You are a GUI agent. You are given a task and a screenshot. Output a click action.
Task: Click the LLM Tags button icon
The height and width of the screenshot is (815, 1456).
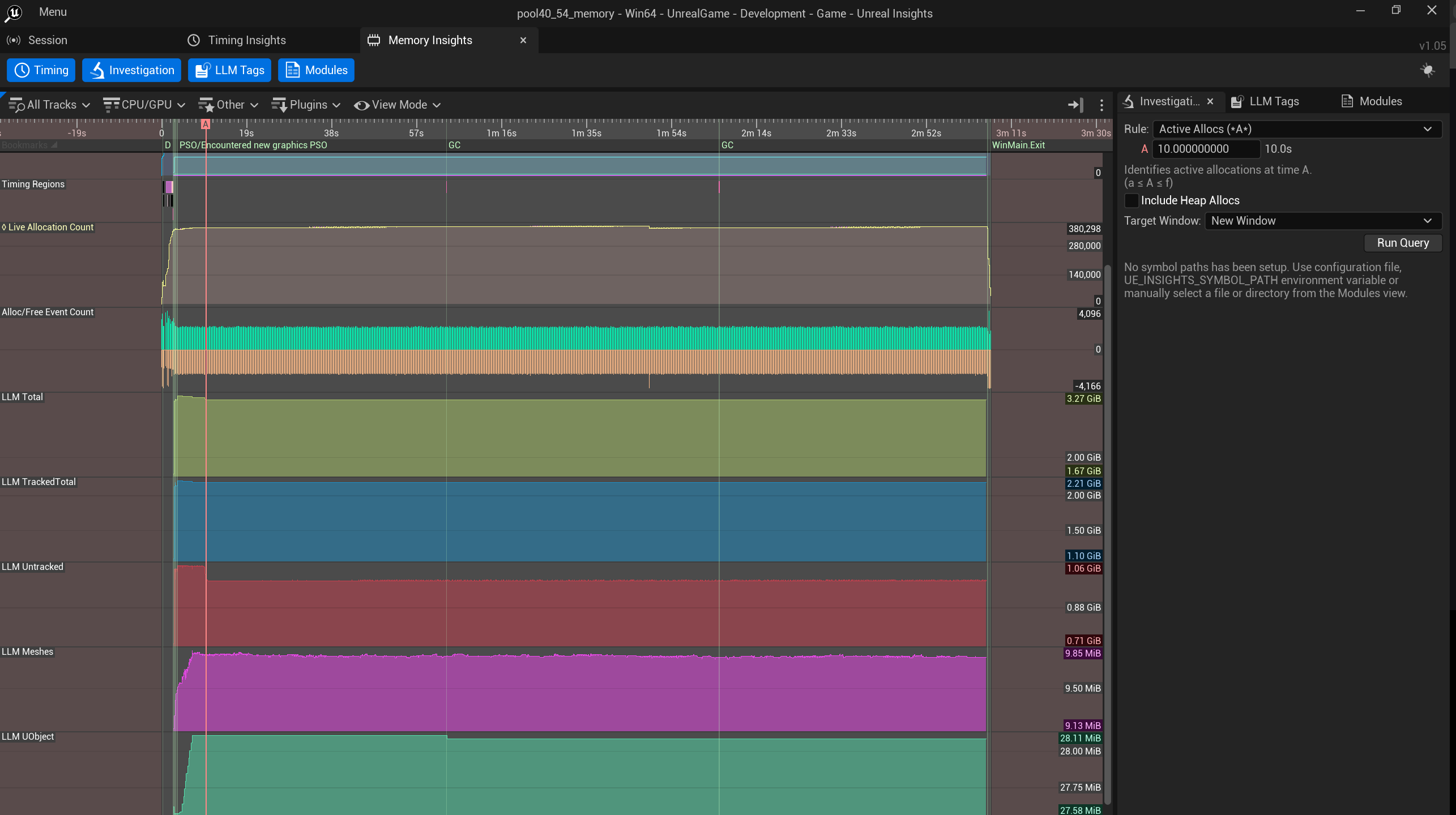click(203, 70)
